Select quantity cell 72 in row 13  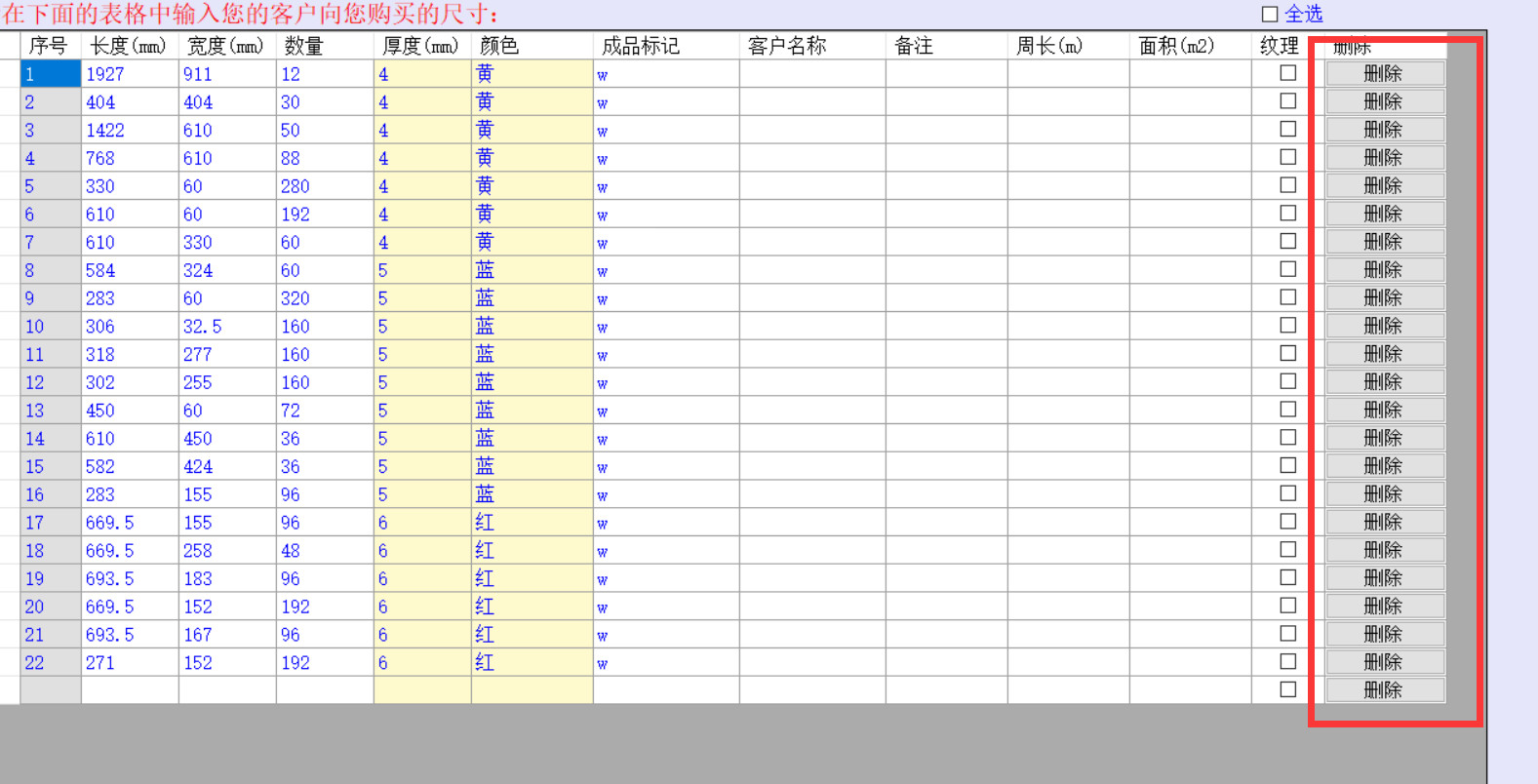tap(325, 411)
